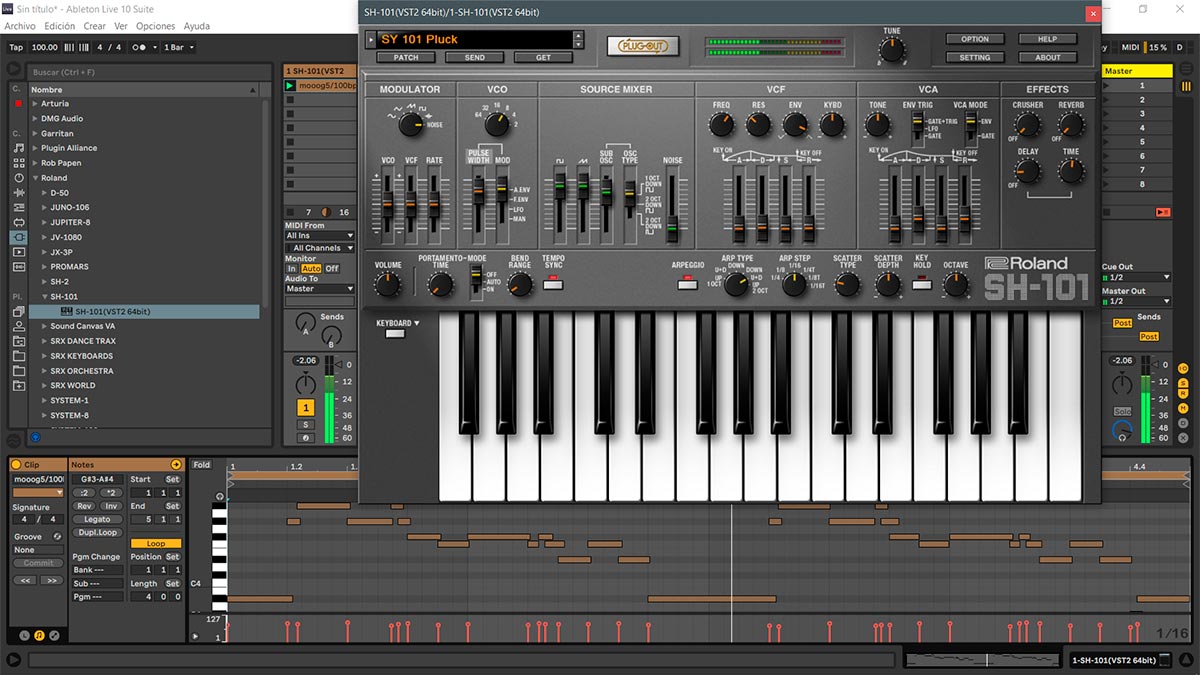Toggle track 1 activator button
The height and width of the screenshot is (675, 1200).
(306, 408)
